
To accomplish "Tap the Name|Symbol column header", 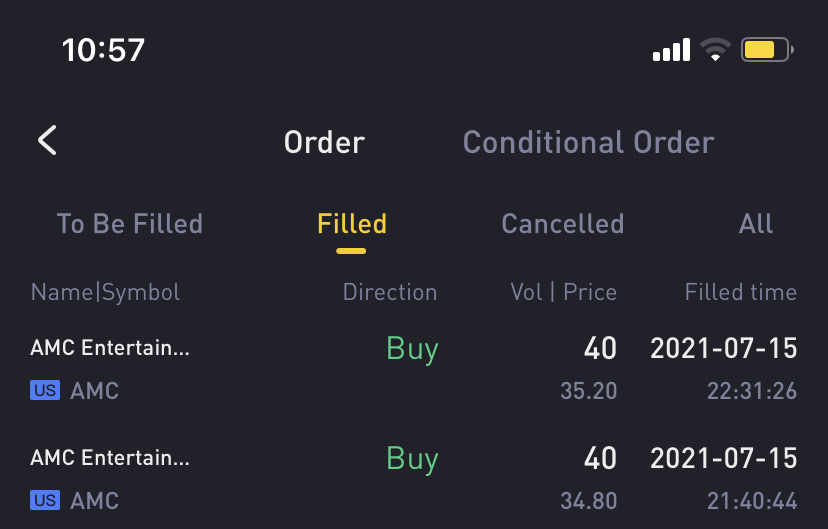I will click(x=105, y=292).
